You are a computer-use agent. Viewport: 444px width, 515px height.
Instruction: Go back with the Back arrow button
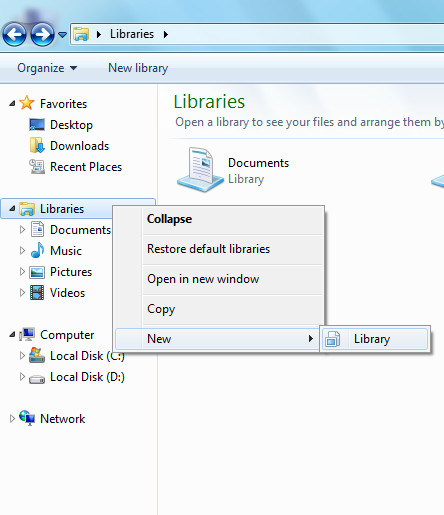(x=14, y=34)
